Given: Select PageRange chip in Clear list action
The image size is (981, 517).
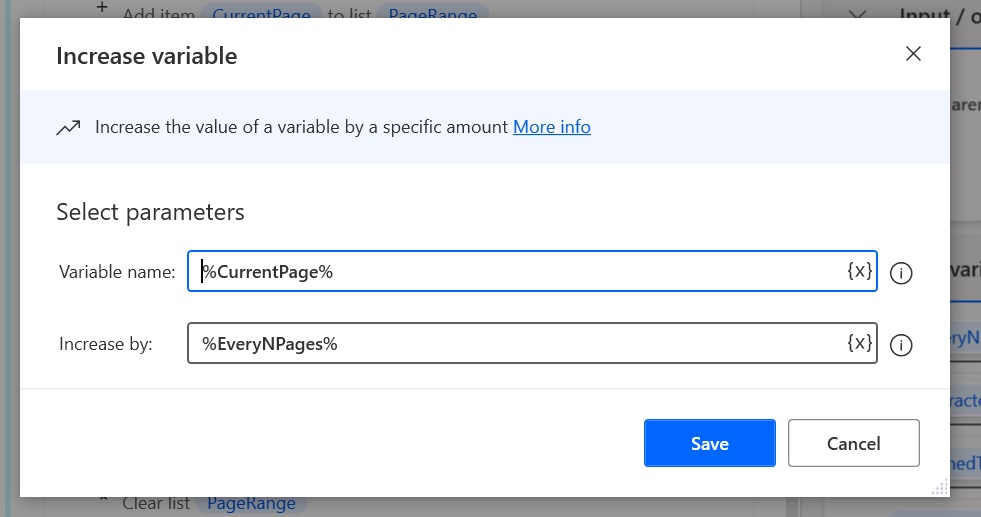Looking at the screenshot, I should point(251,503).
